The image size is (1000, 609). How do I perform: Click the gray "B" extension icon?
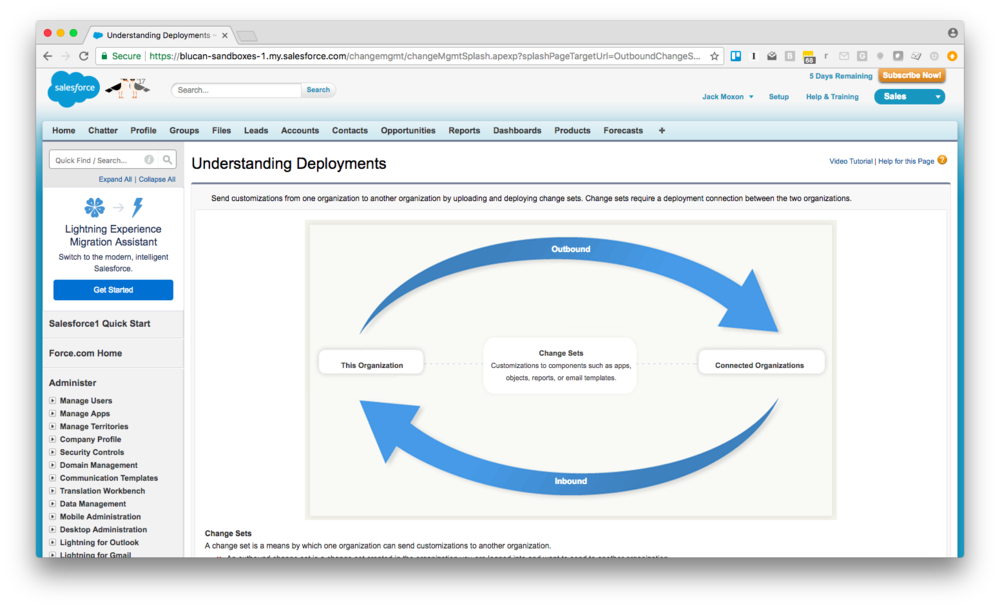pos(790,56)
